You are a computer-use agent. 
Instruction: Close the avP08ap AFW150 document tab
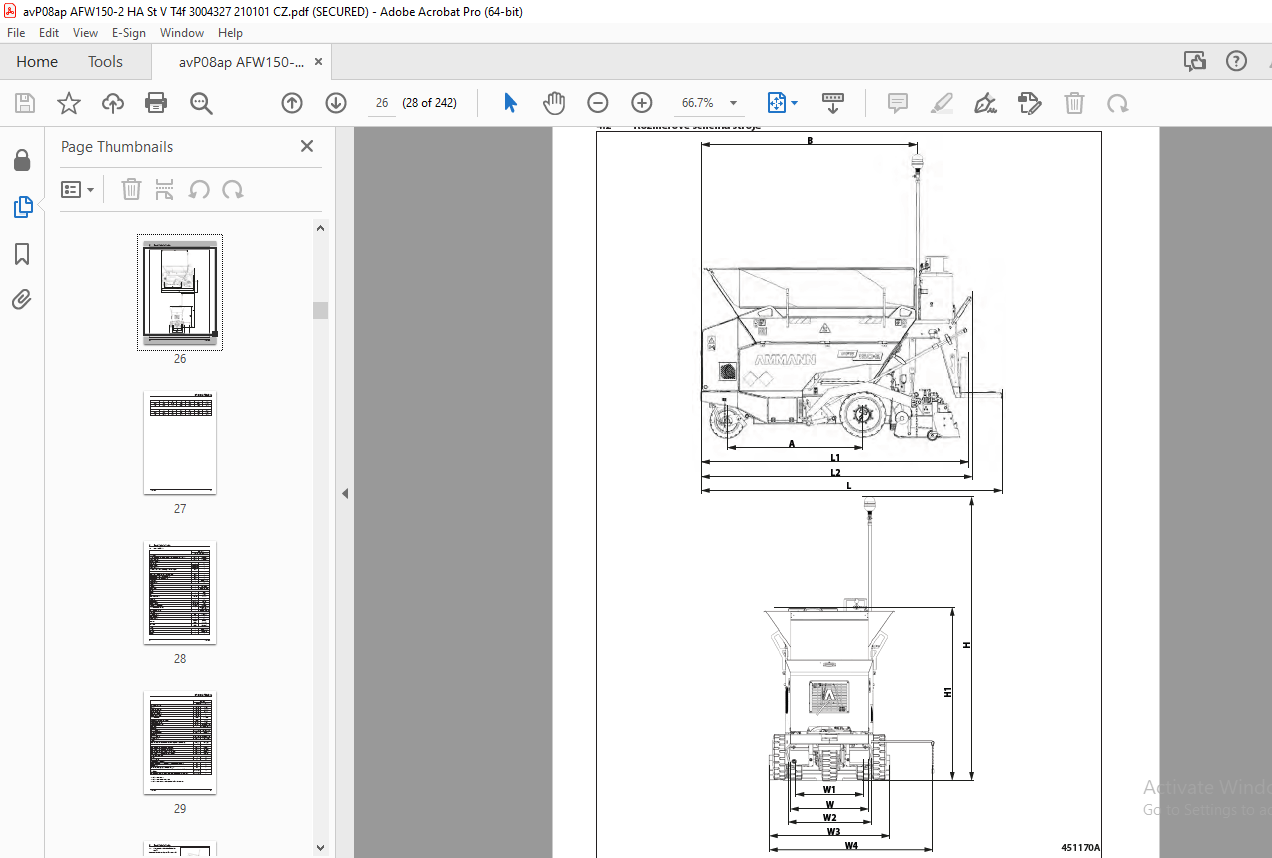[318, 62]
